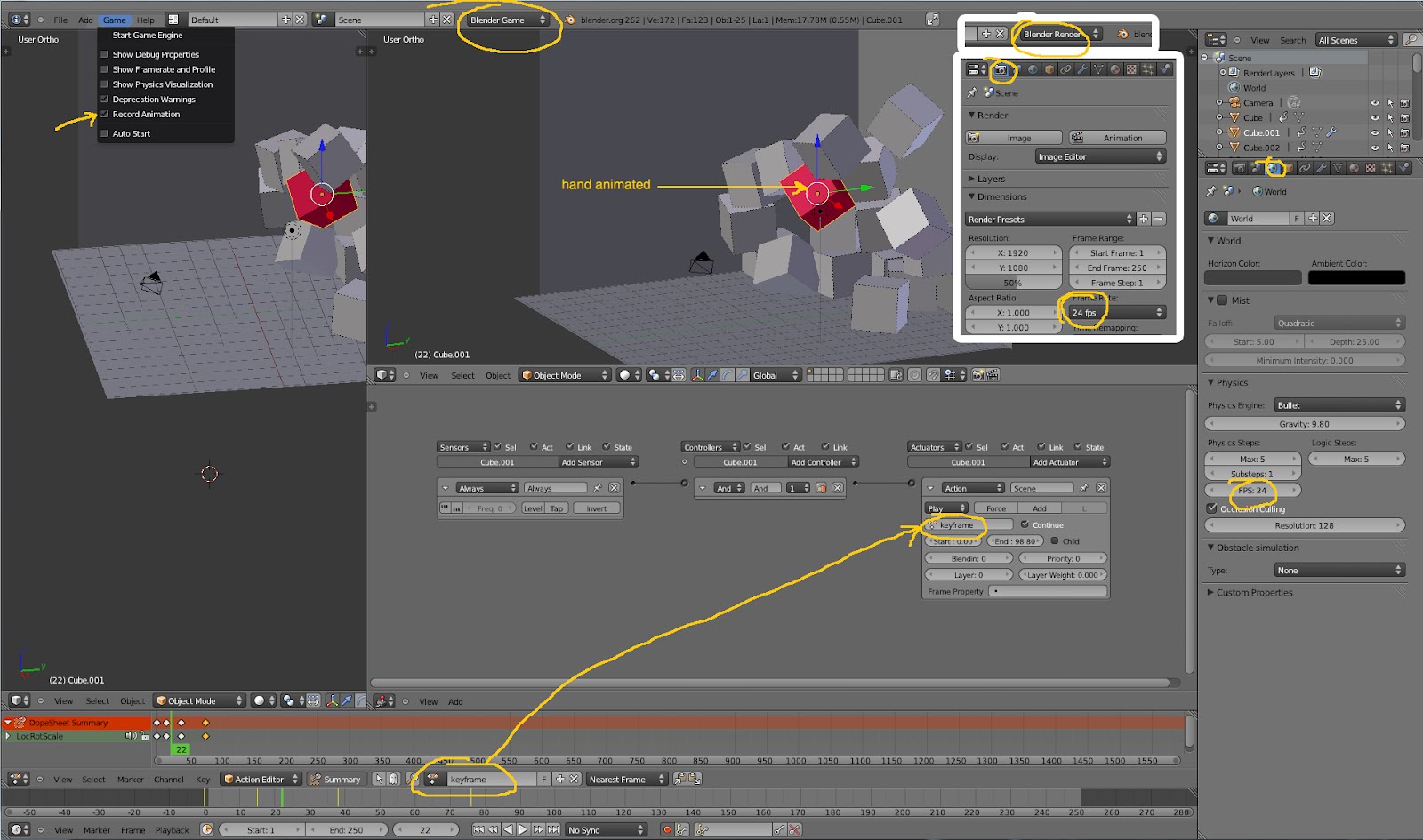Open Texture properties via the checkered icon
The width and height of the screenshot is (1423, 840).
pyautogui.click(x=1371, y=168)
